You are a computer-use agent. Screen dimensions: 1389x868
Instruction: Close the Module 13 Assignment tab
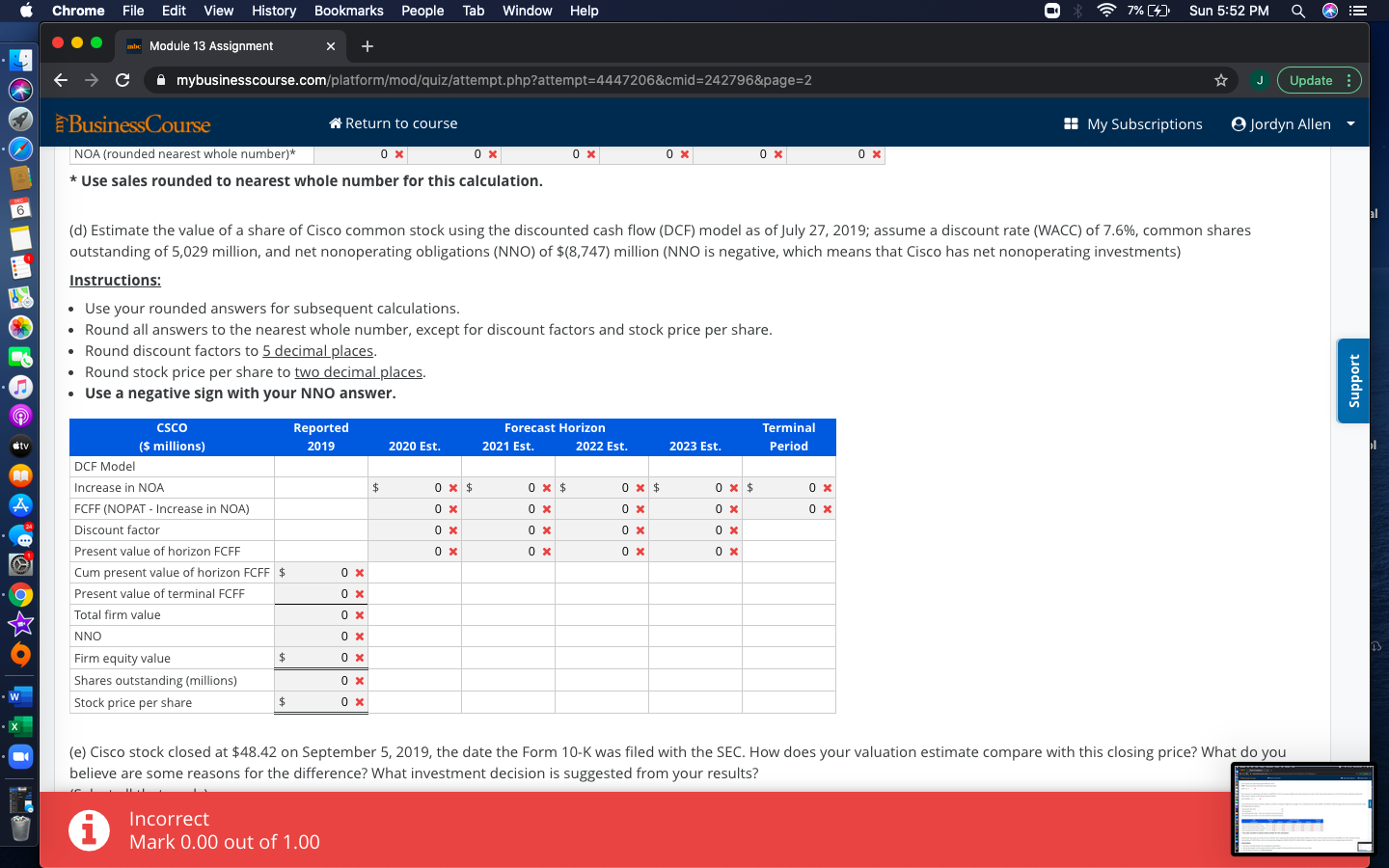click(331, 46)
